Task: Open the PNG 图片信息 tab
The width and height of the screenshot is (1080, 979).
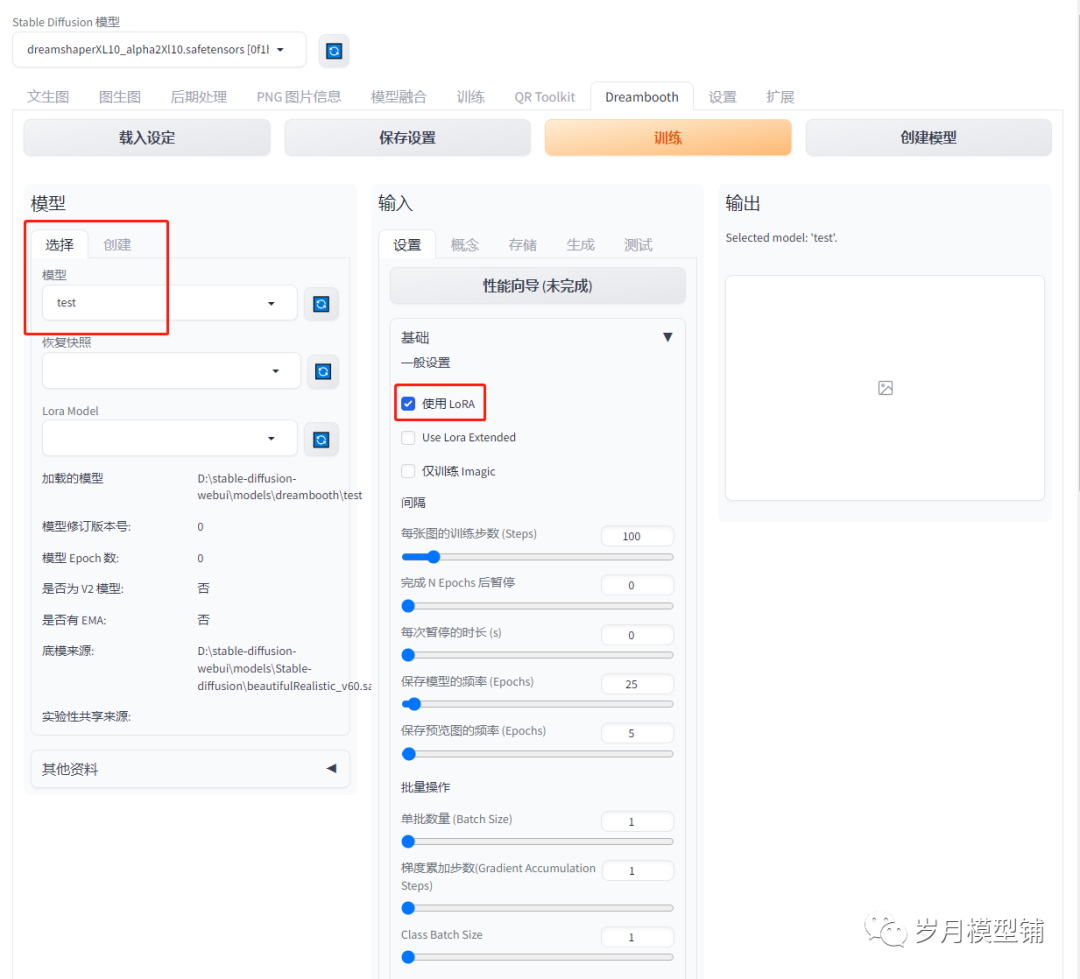Action: [299, 96]
